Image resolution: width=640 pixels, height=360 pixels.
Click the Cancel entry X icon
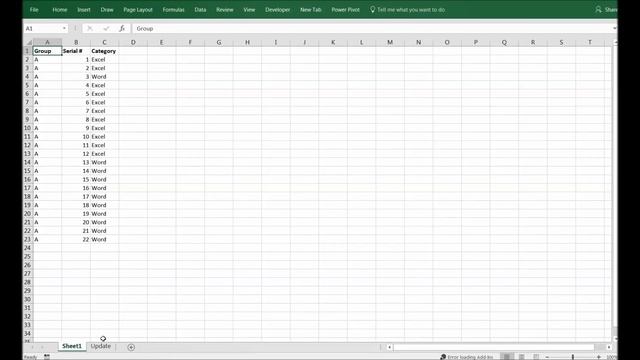pyautogui.click(x=90, y=28)
